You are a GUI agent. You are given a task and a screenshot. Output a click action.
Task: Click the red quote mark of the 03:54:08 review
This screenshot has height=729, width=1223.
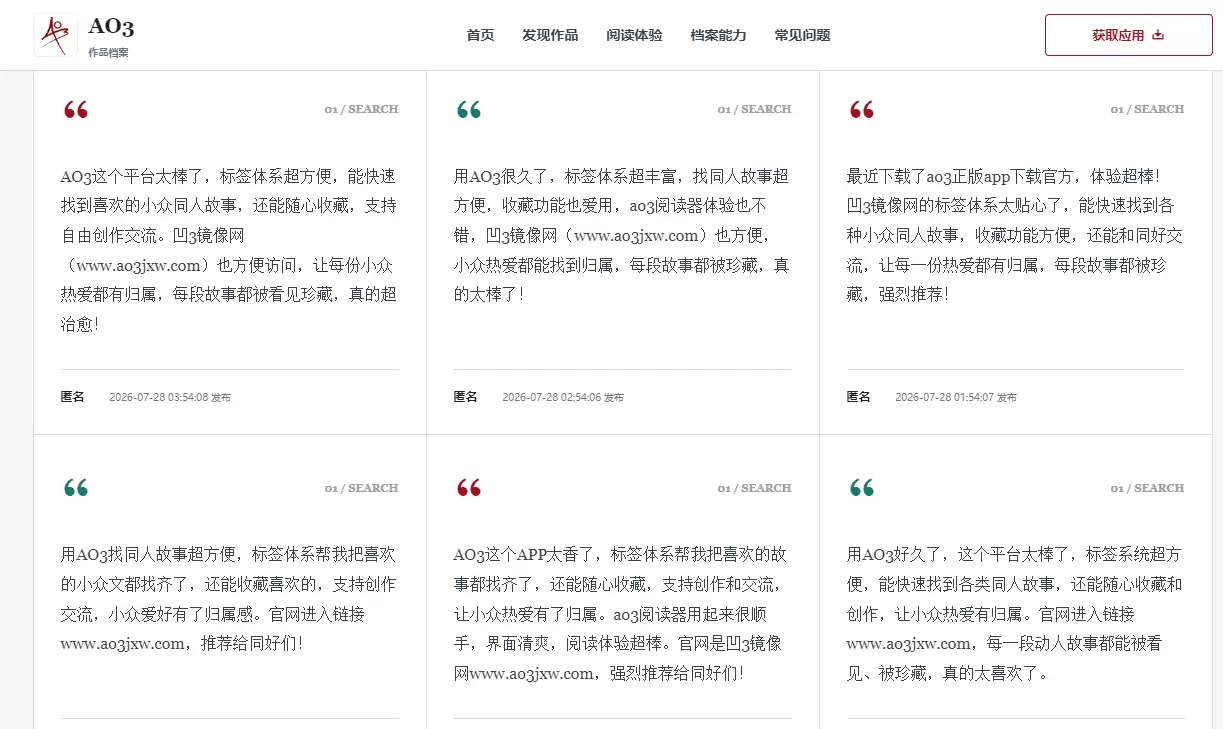[x=76, y=110]
